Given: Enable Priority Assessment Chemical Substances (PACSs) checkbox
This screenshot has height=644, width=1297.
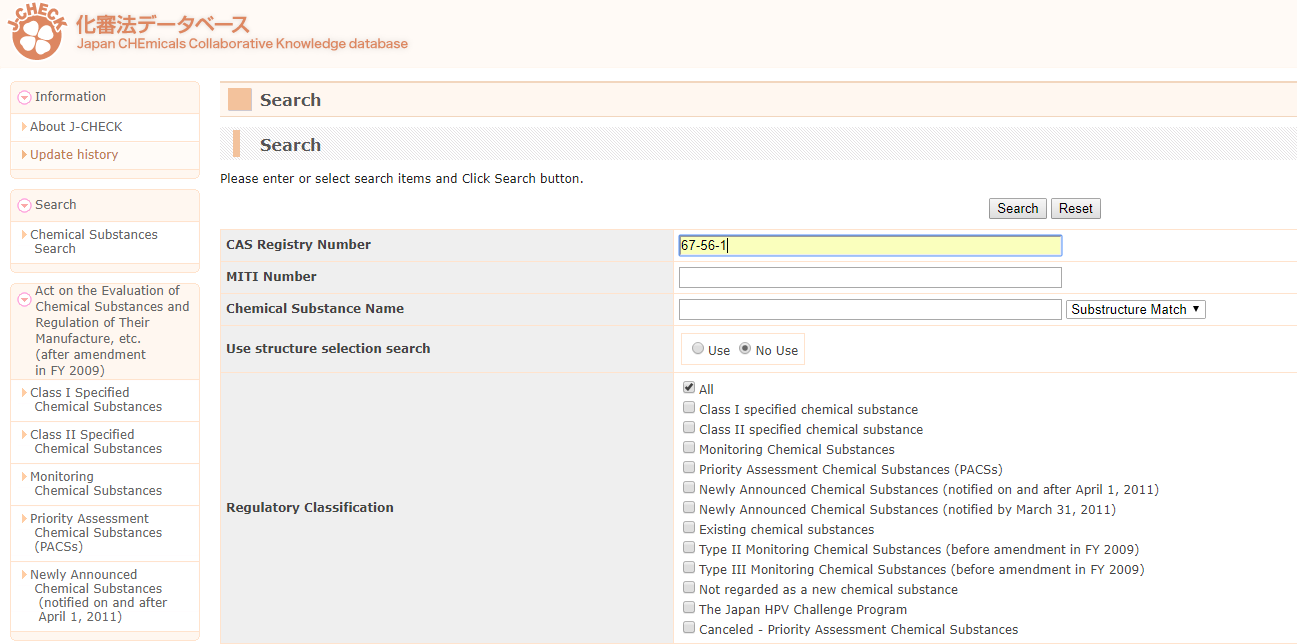Looking at the screenshot, I should (689, 468).
